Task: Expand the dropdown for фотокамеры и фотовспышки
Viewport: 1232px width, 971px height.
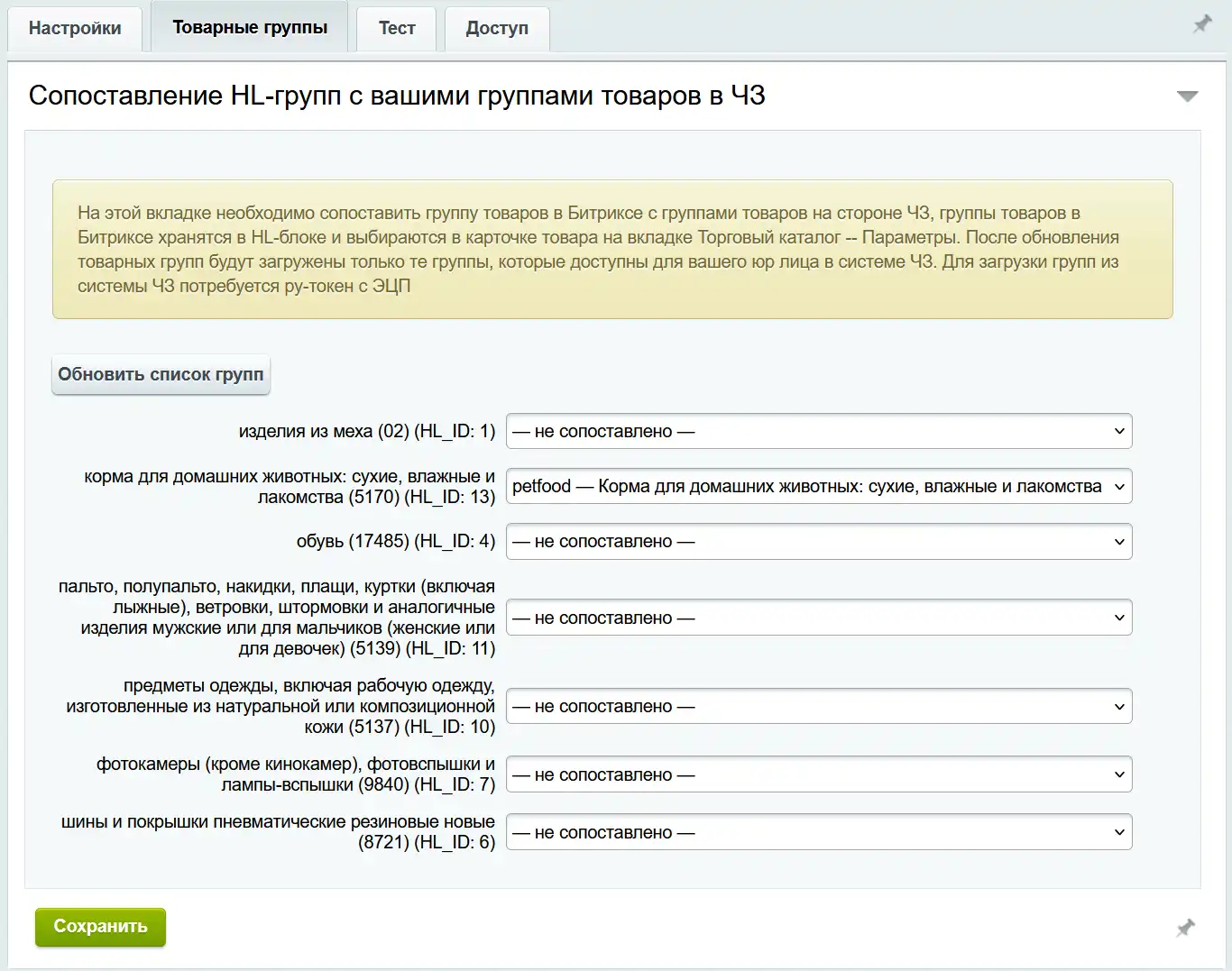Action: [819, 774]
